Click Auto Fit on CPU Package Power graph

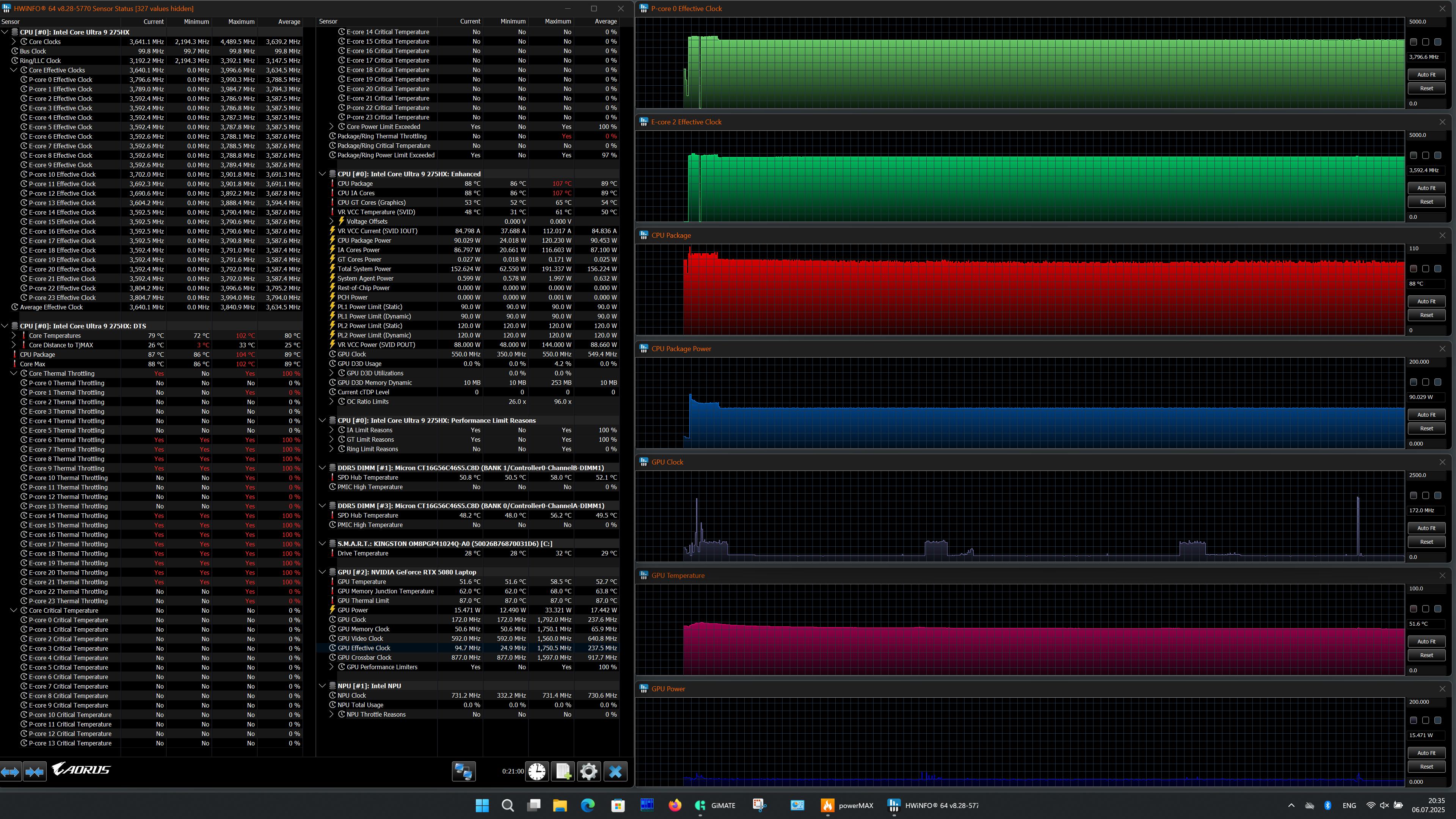[x=1426, y=415]
